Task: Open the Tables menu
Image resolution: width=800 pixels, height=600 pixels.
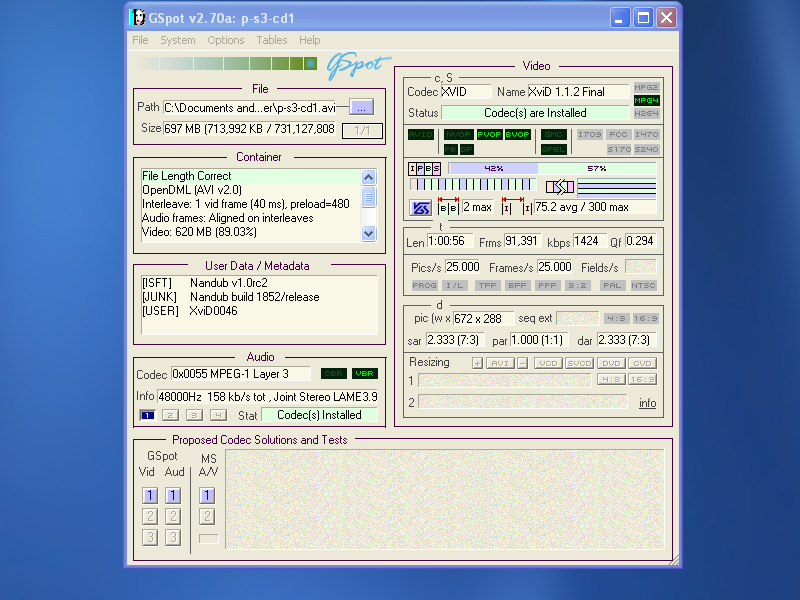Action: pos(271,40)
